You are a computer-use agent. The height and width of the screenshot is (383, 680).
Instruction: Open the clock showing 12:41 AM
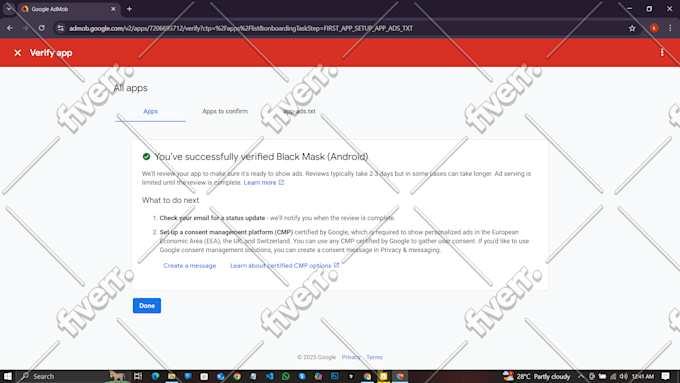643,376
